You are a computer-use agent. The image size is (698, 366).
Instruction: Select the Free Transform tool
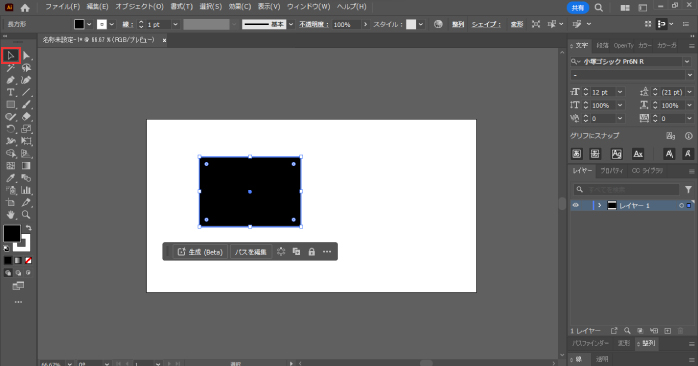[26, 141]
